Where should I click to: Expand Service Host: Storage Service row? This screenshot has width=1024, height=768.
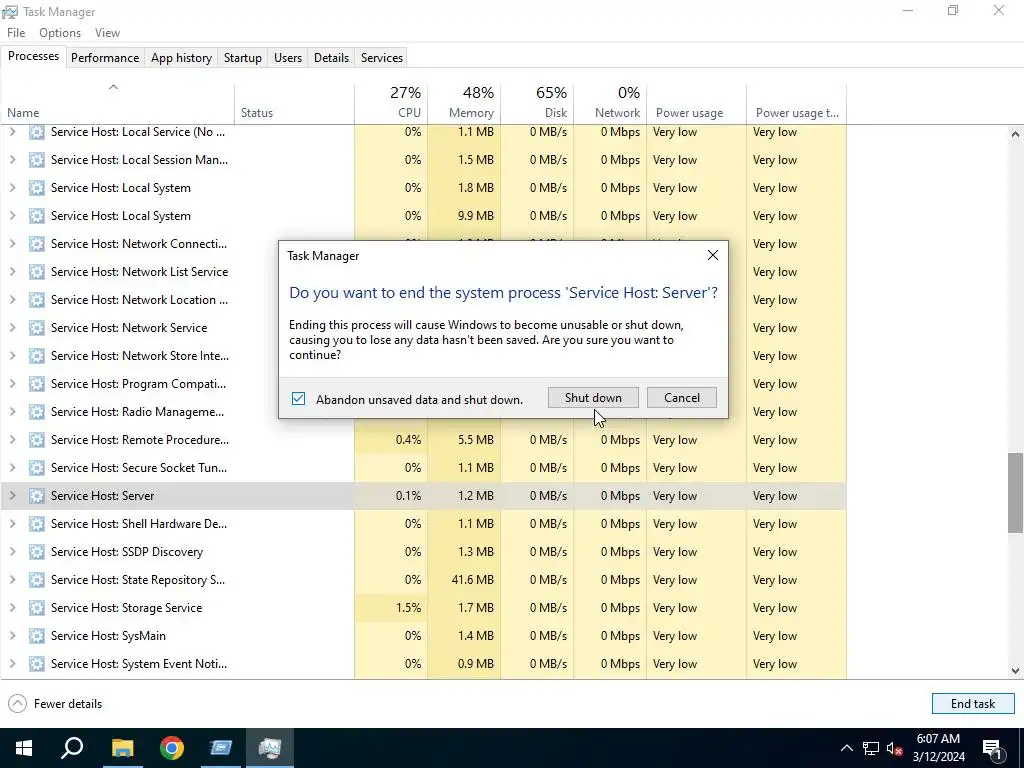(x=12, y=607)
